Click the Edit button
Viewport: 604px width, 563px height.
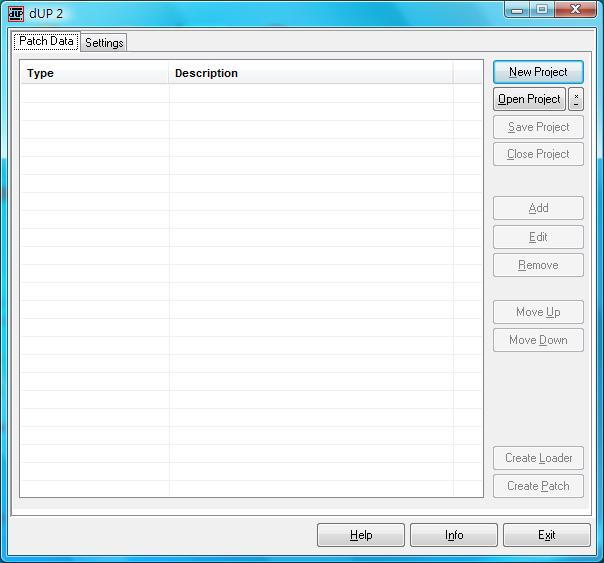[x=538, y=237]
